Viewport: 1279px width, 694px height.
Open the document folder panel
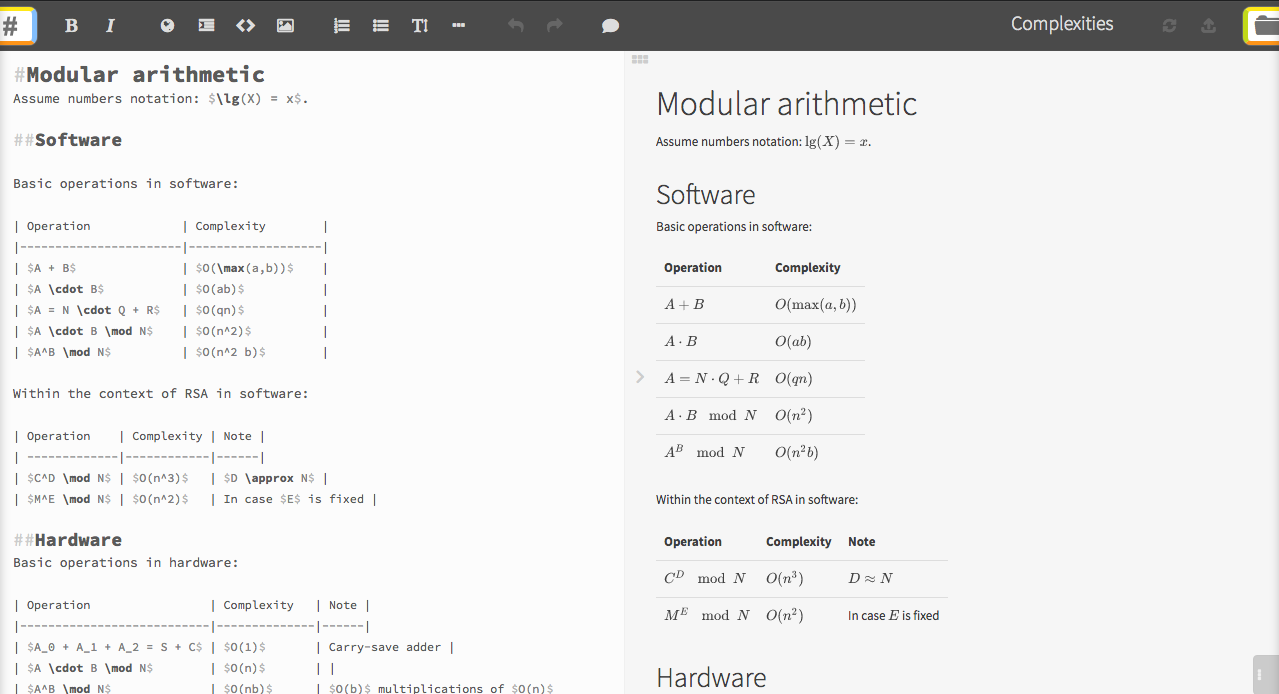[x=1261, y=25]
